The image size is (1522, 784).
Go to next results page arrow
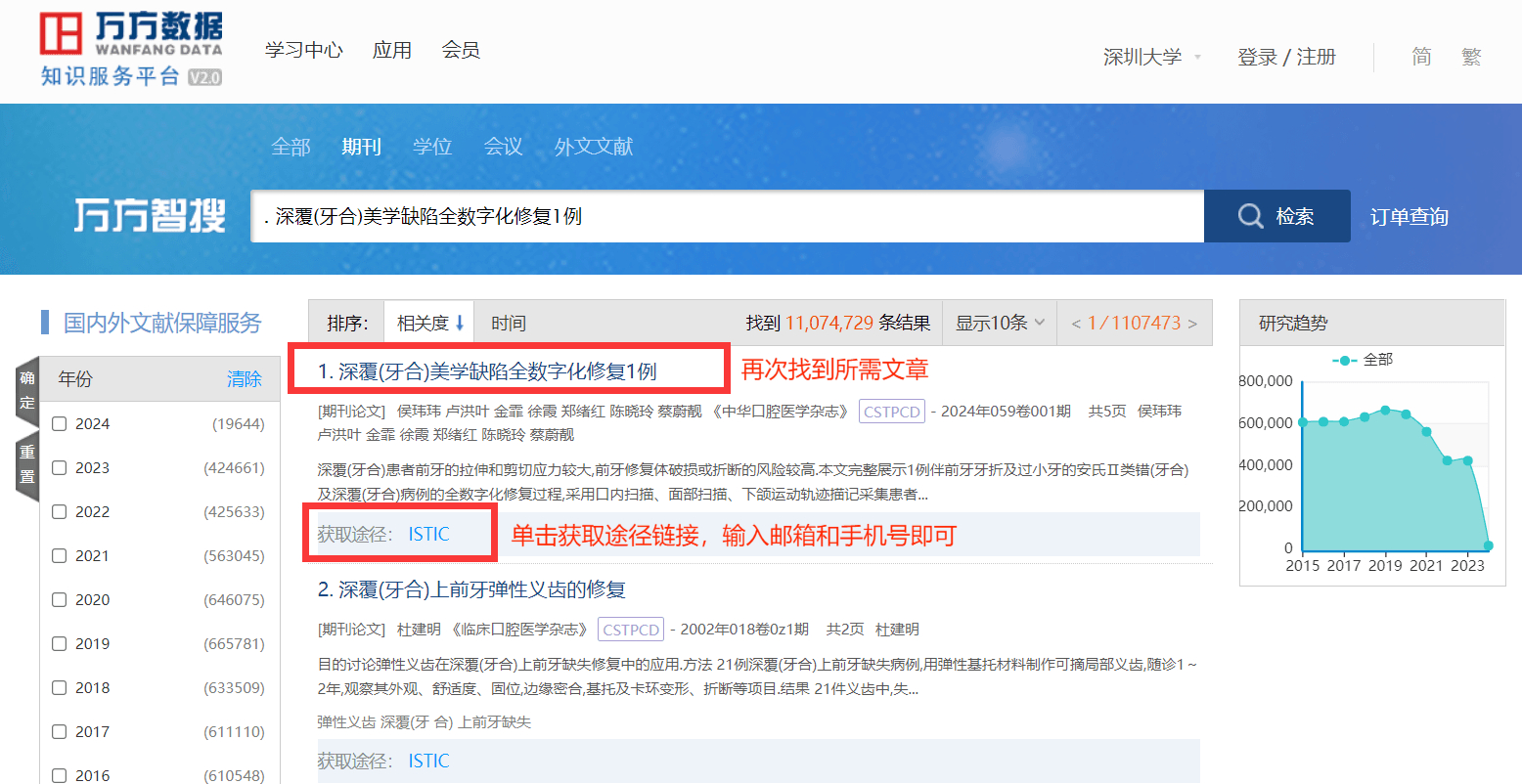point(1192,324)
